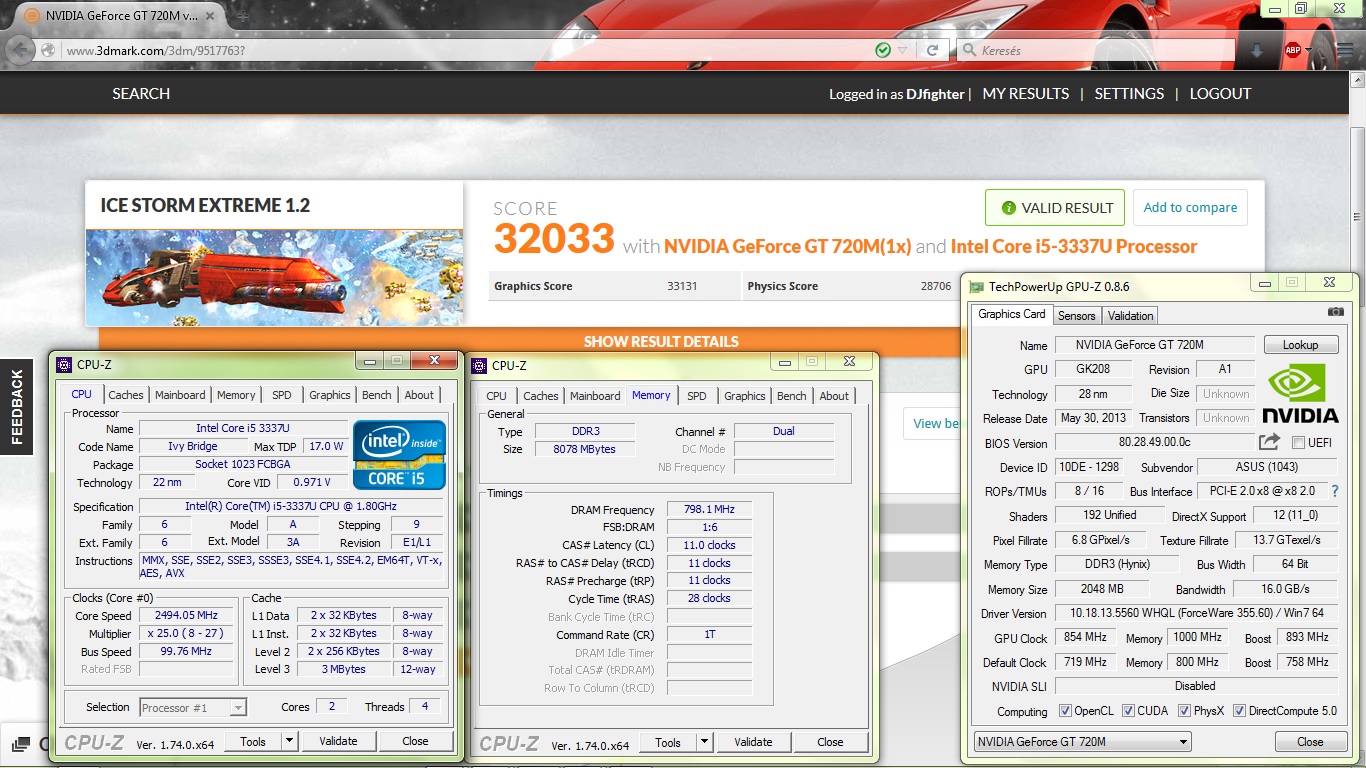
Task: Click the site globe icon before the URL
Action: click(x=49, y=50)
